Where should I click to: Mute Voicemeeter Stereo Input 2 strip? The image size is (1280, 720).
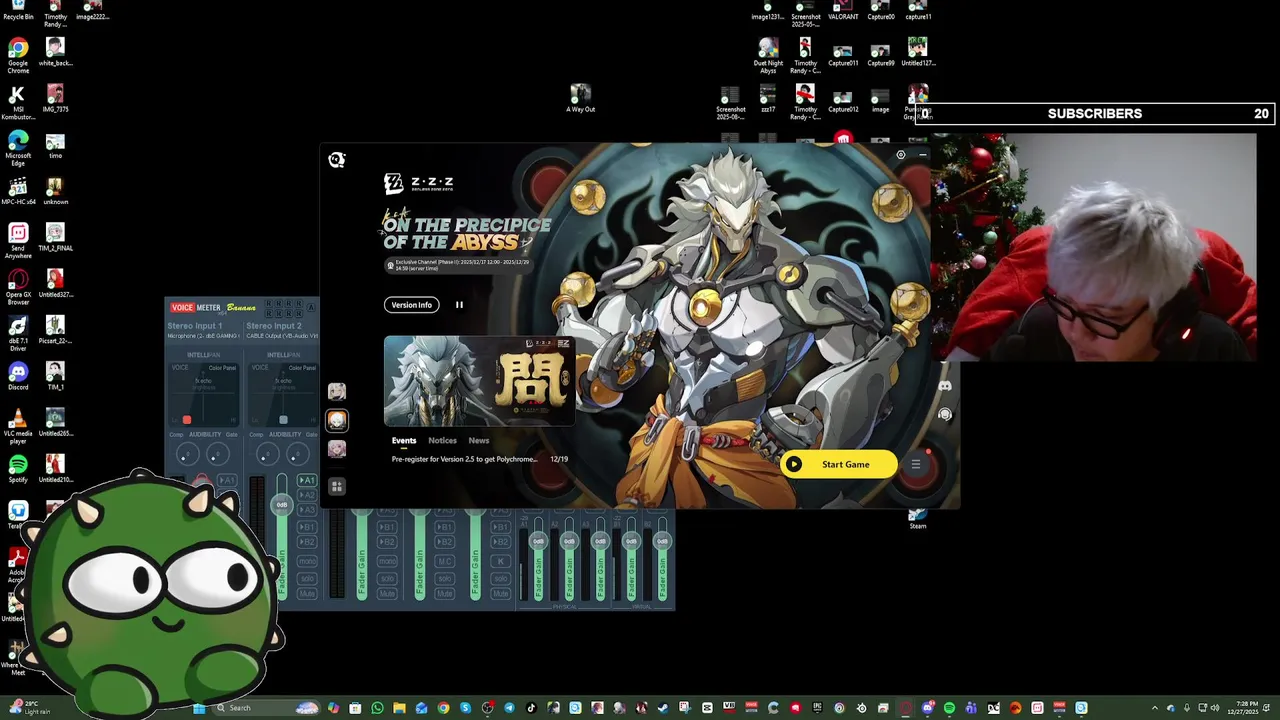point(307,594)
